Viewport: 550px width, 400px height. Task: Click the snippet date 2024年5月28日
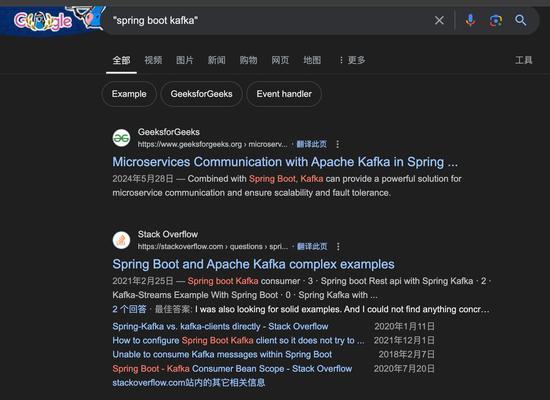[x=143, y=179]
